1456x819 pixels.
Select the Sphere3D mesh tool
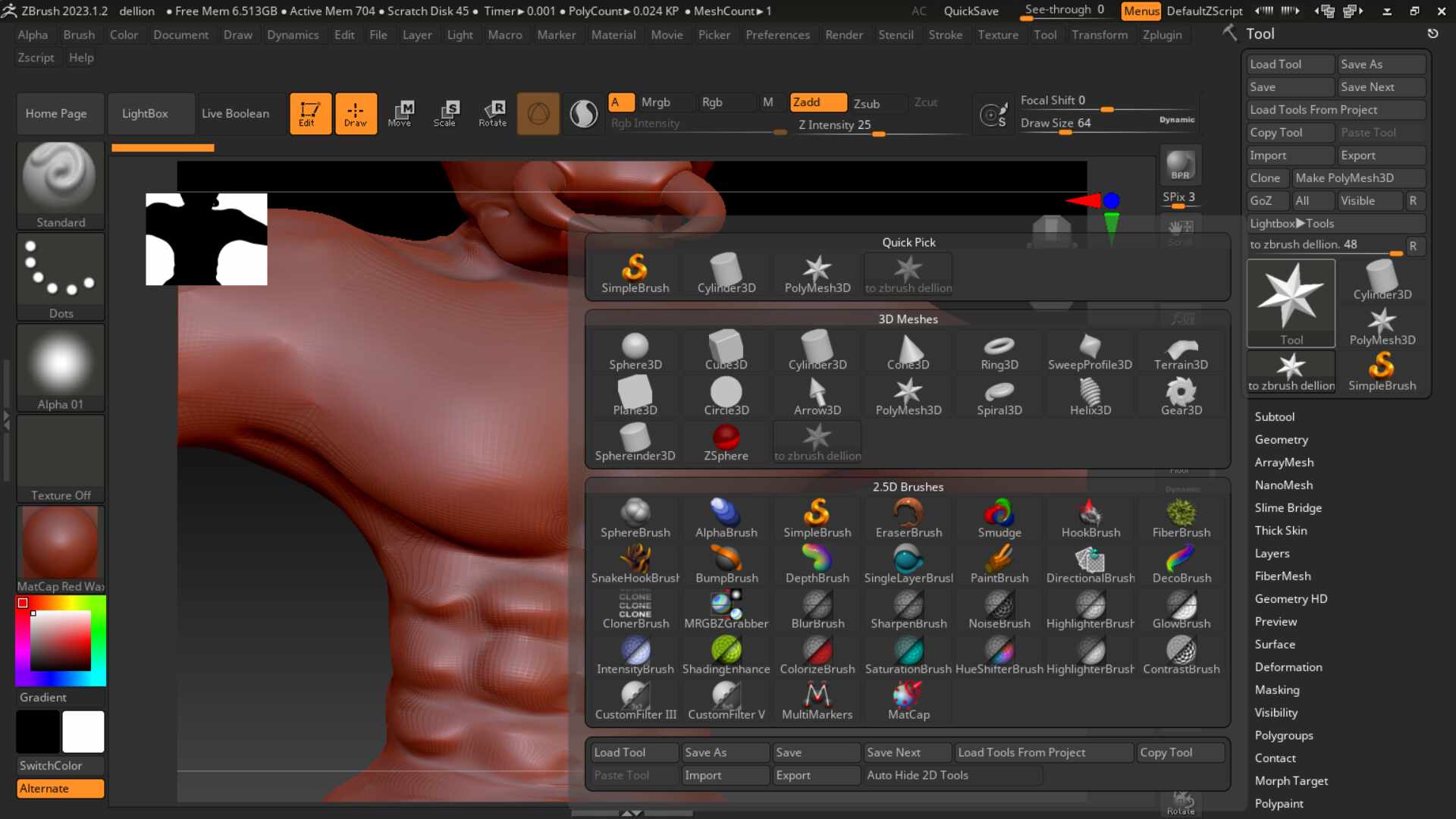click(635, 351)
